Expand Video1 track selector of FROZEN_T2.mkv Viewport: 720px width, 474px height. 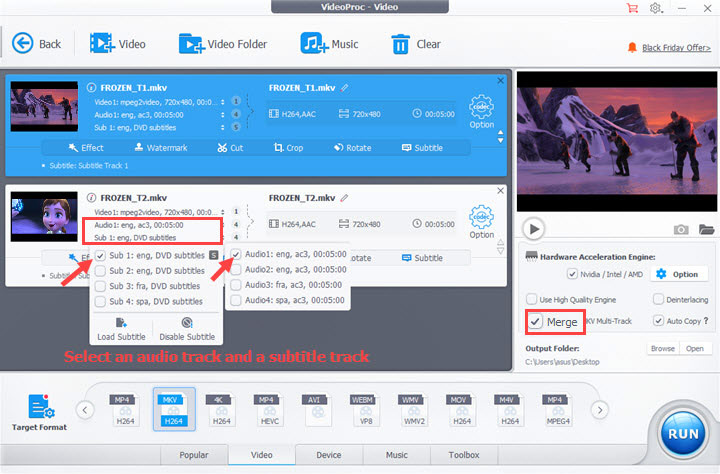tap(223, 212)
